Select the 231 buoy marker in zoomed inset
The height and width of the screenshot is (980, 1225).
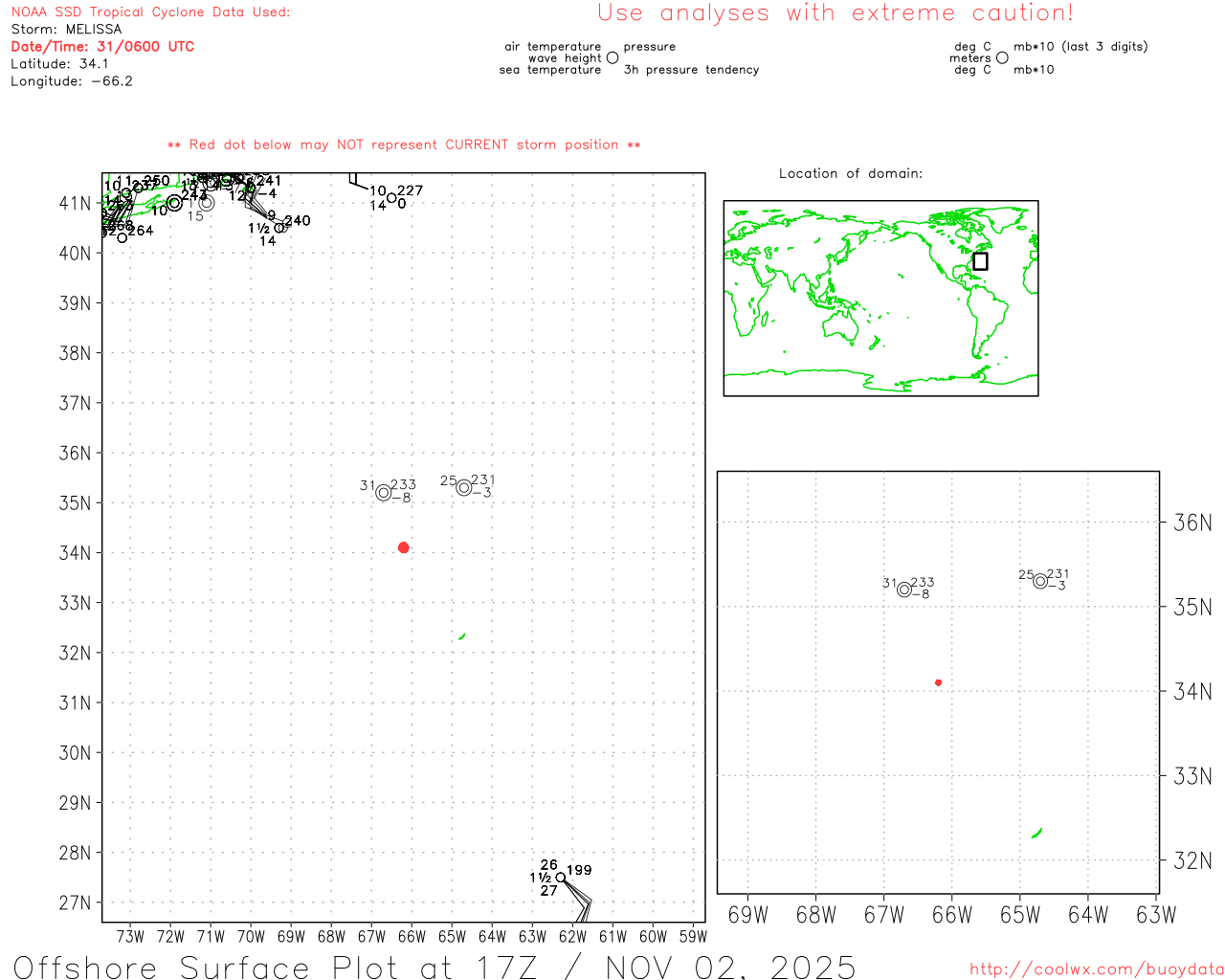tap(1040, 581)
